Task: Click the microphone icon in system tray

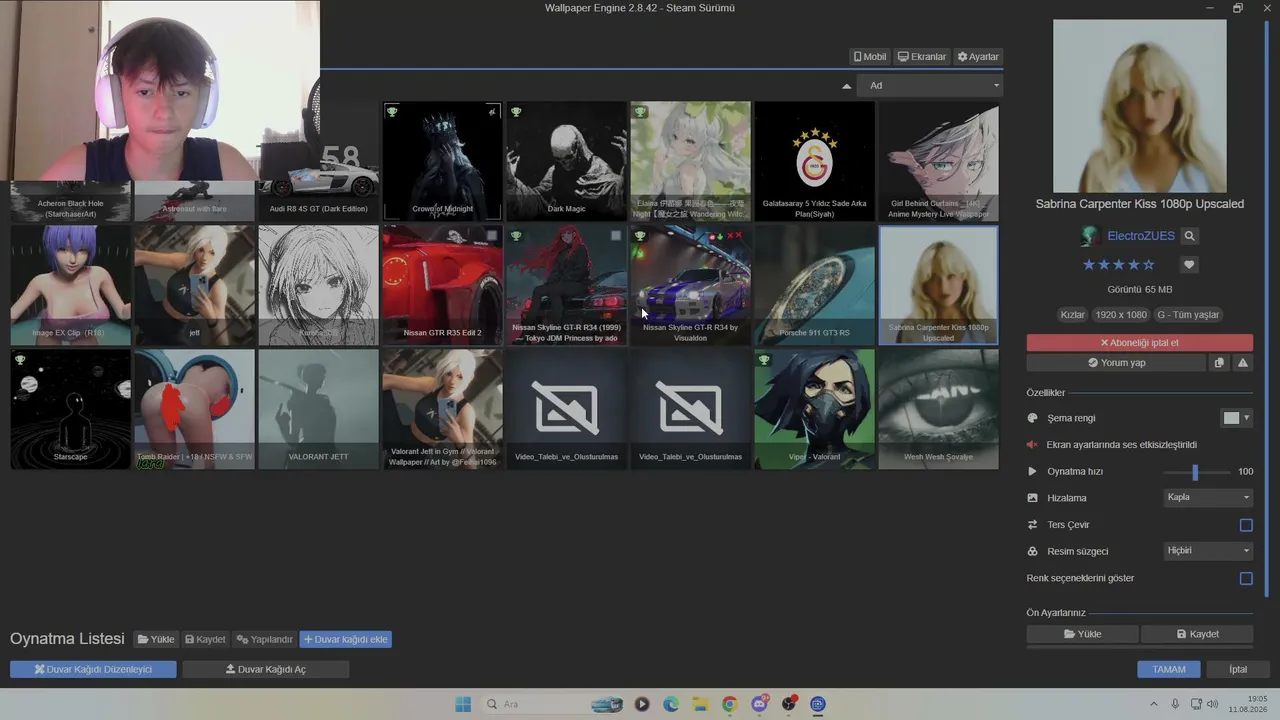Action: (x=1175, y=704)
